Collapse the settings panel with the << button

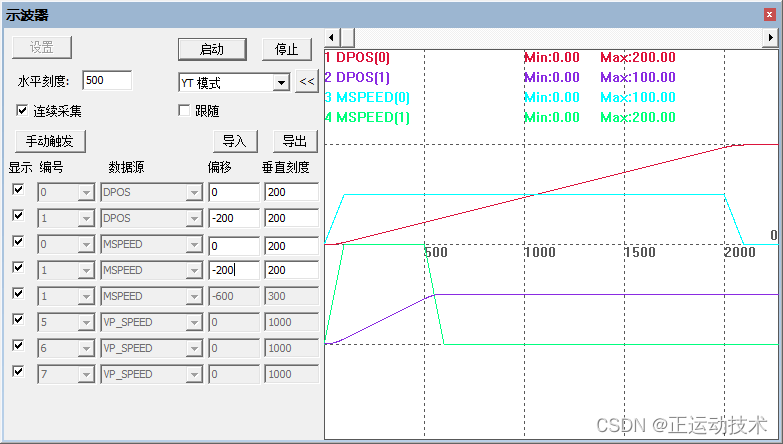point(307,81)
